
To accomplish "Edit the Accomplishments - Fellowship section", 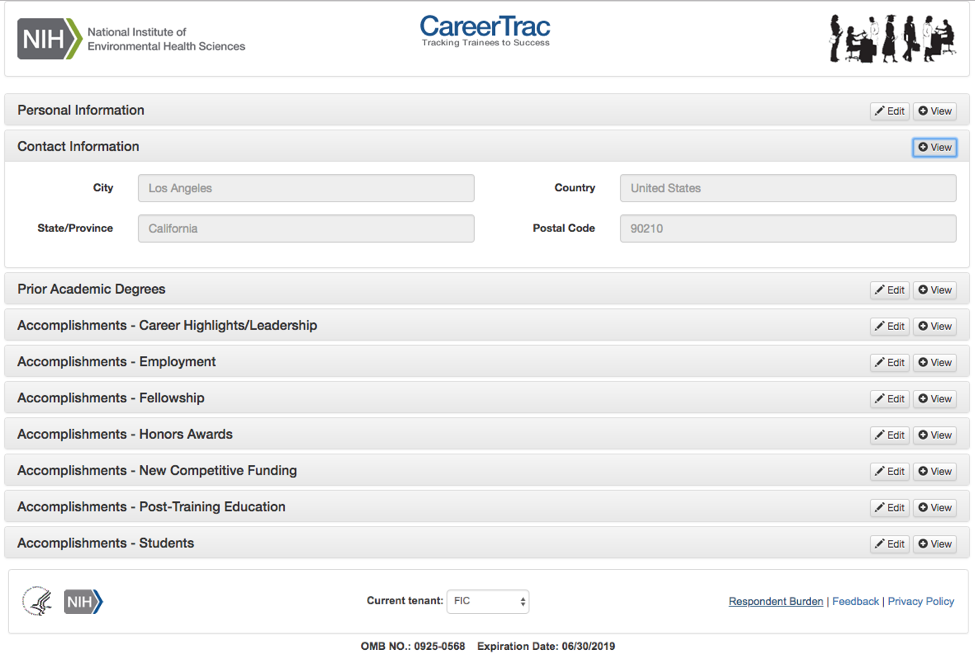I will coord(889,399).
